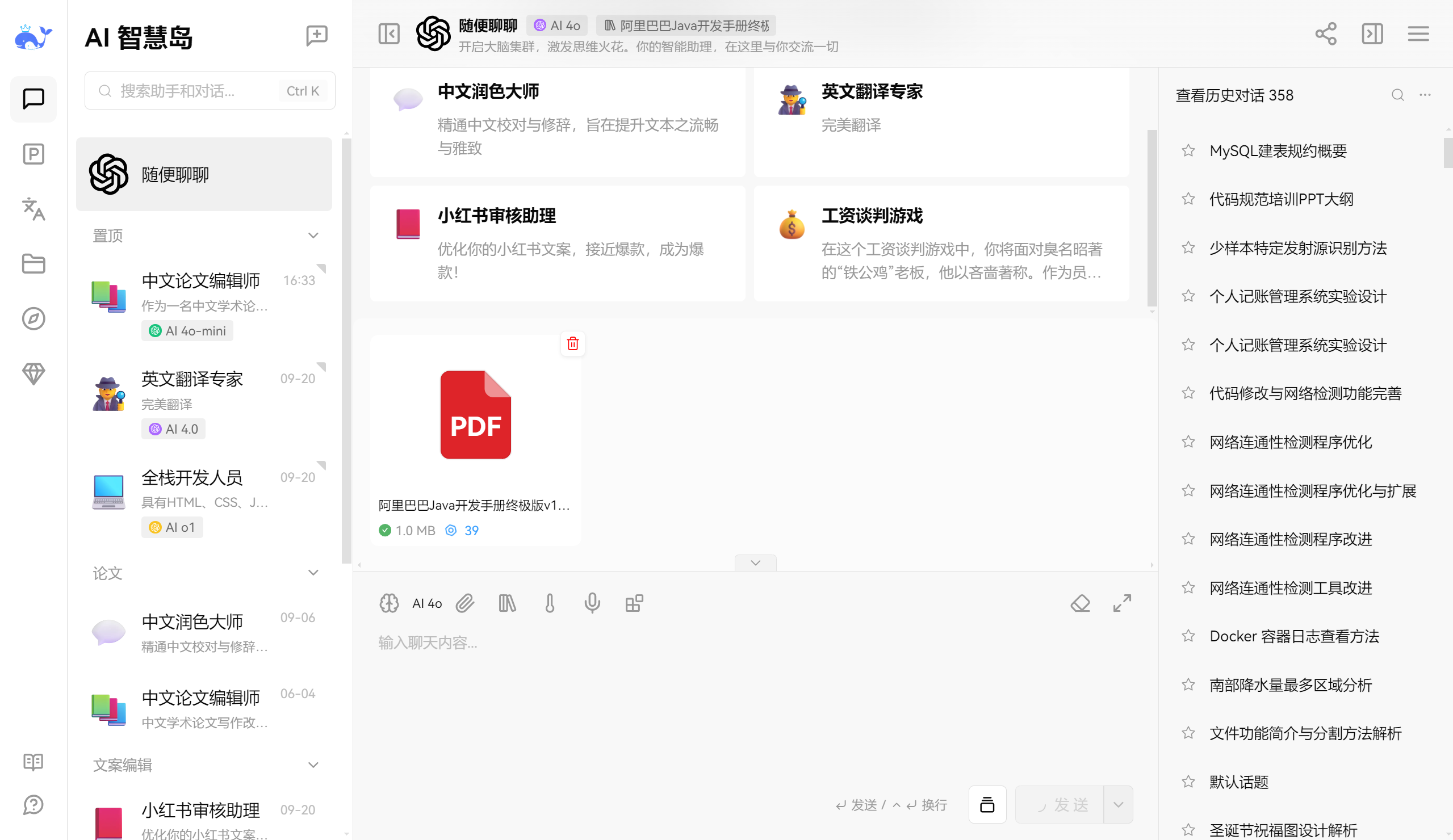Open dropdown arrow next to 发送 button
This screenshot has width=1453, height=840.
point(1118,805)
